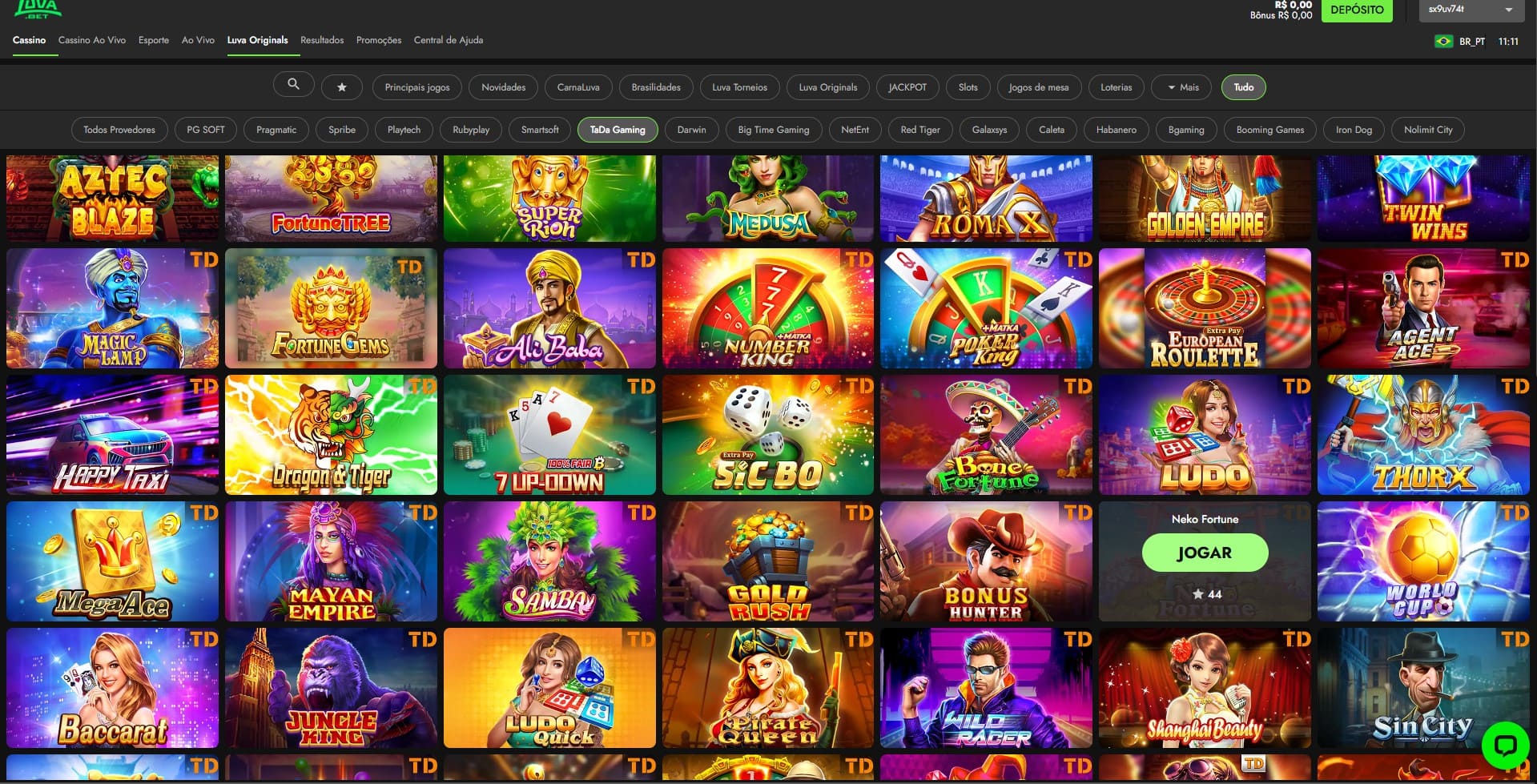Open the Sic Bo game
The height and width of the screenshot is (784, 1537).
768,435
